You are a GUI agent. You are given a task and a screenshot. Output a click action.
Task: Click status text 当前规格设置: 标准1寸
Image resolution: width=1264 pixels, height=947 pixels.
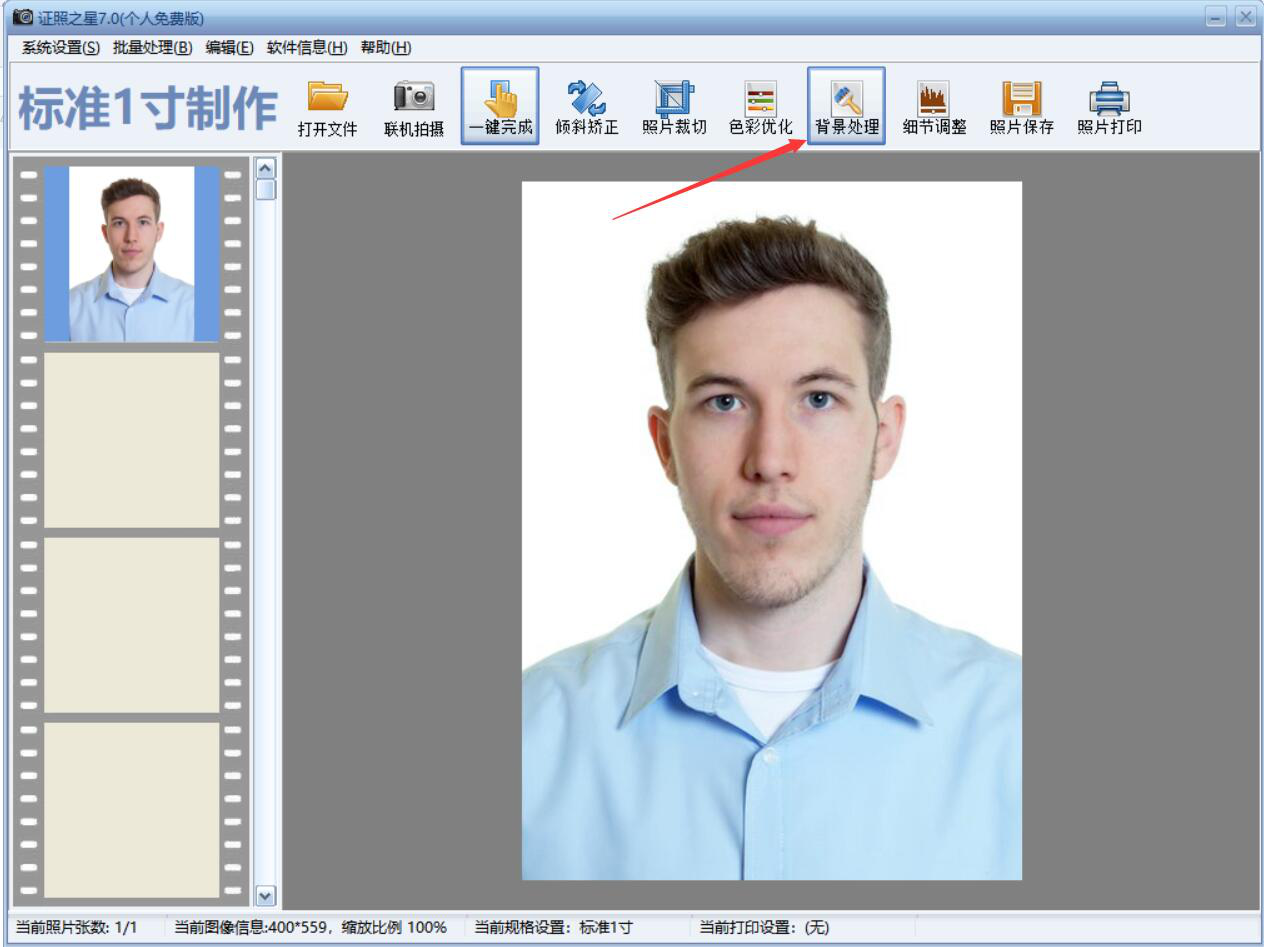pos(553,927)
